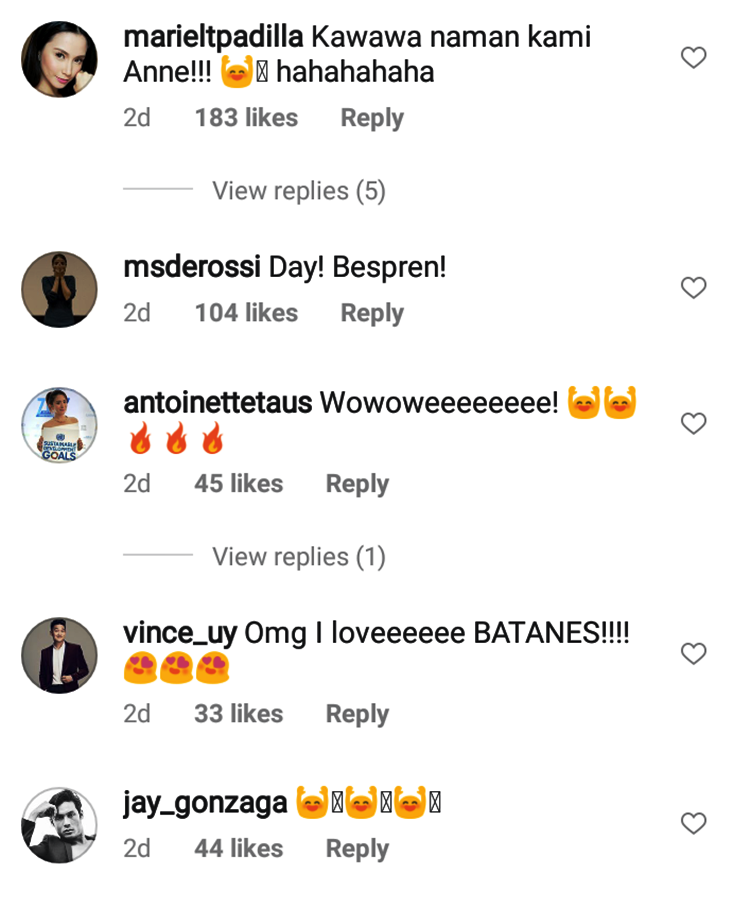Screen dimensions: 750x909
Task: Expand the 5 replies under marieltpadilla's comment
Action: pos(298,191)
